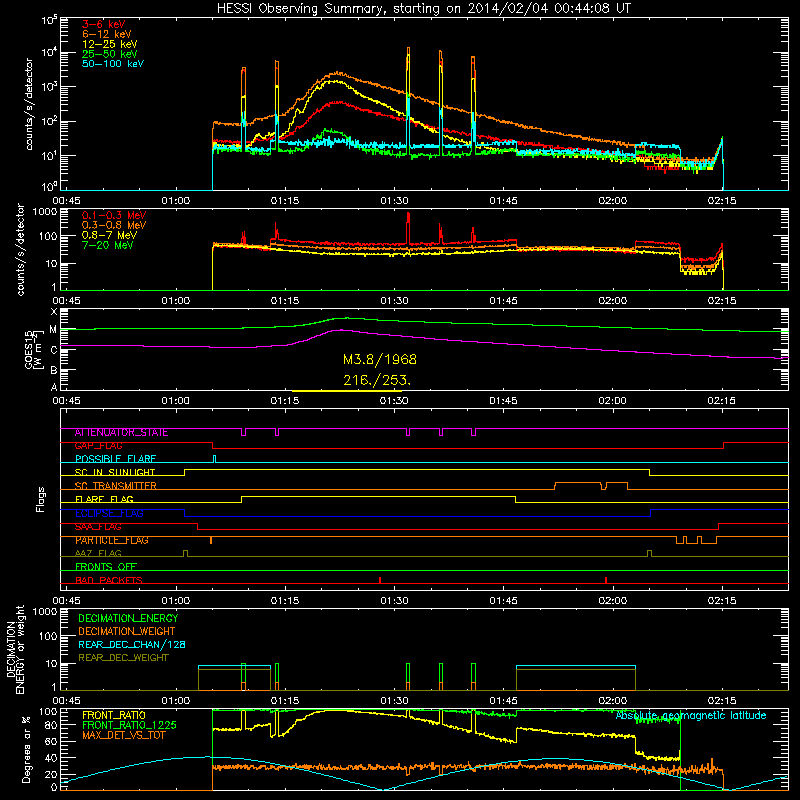800x800 pixels.
Task: Select the GAP_FLAG label
Action: [x=98, y=446]
